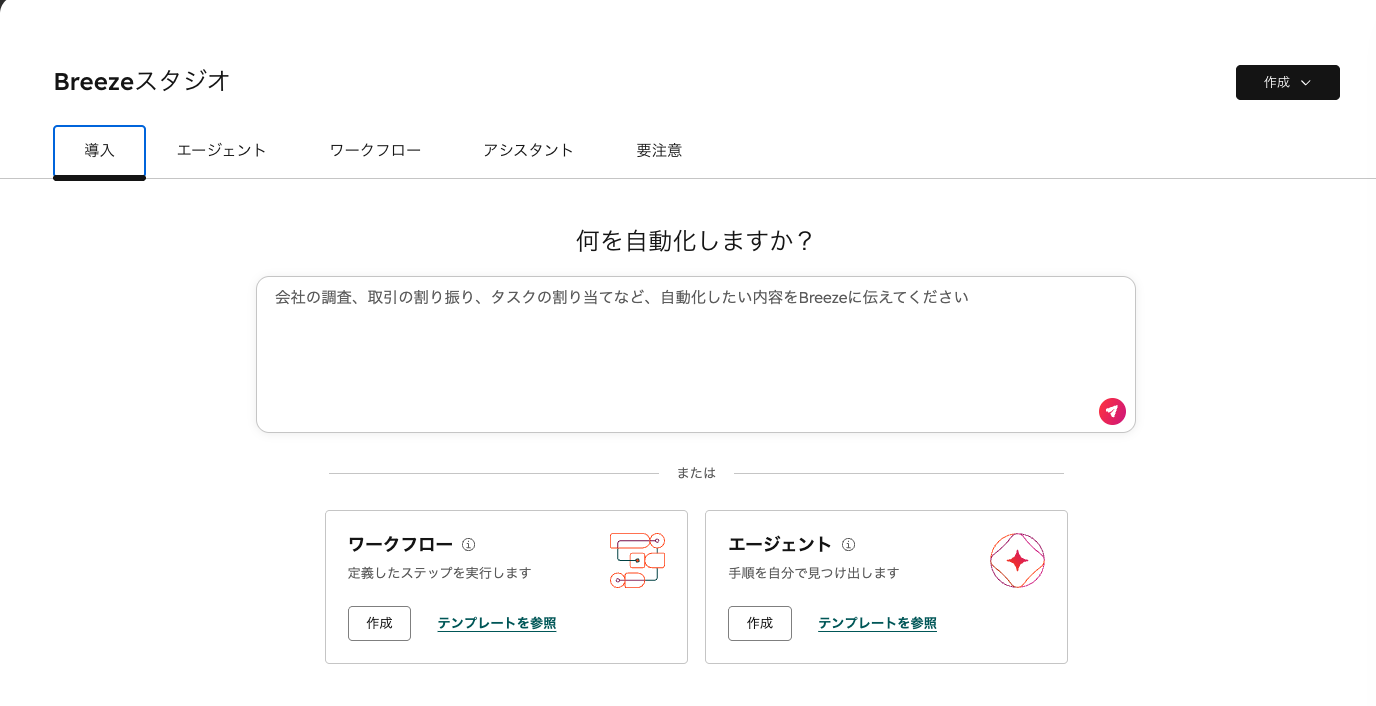
Task: Create a workflow with the 作成 button
Action: [379, 623]
